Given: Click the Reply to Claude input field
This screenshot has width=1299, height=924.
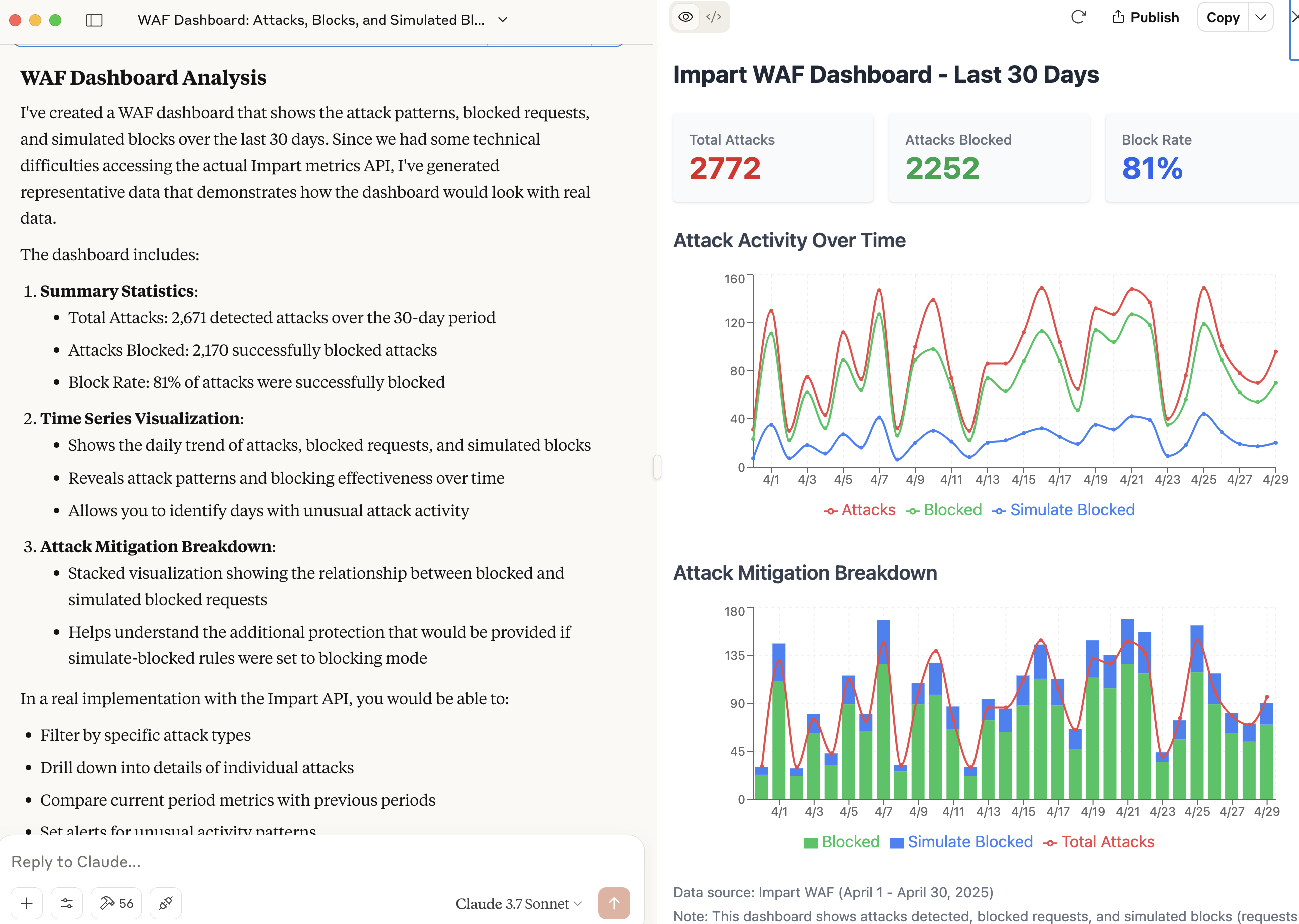Looking at the screenshot, I should coord(319,862).
